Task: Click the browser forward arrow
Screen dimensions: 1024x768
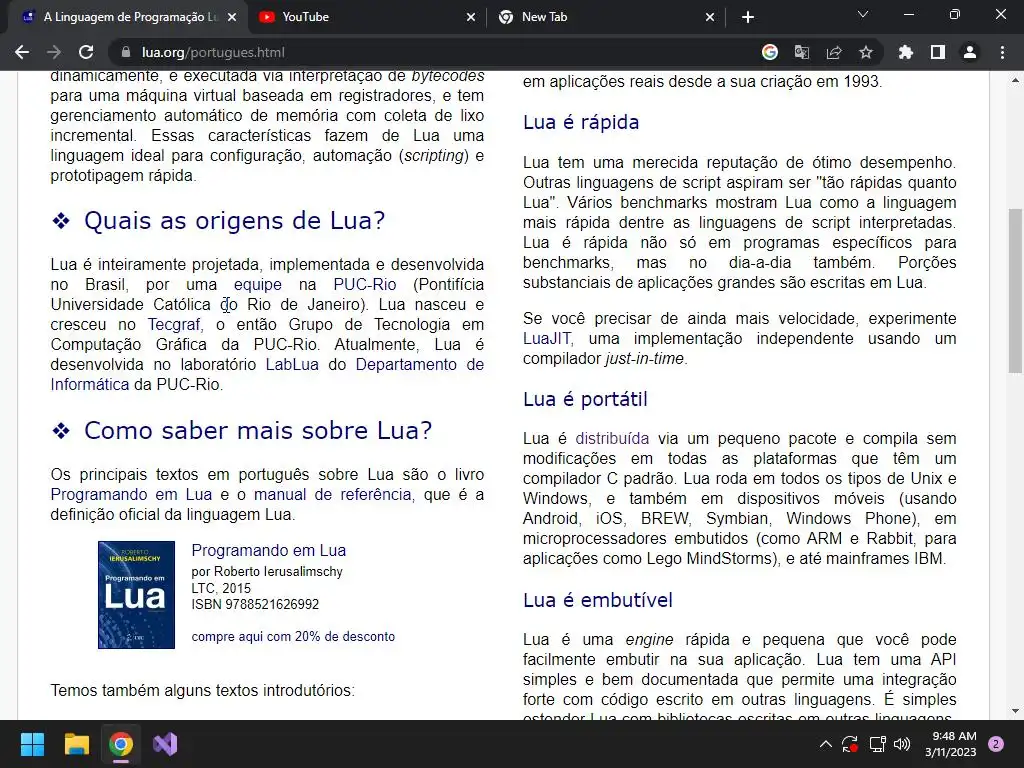Action: click(x=54, y=52)
